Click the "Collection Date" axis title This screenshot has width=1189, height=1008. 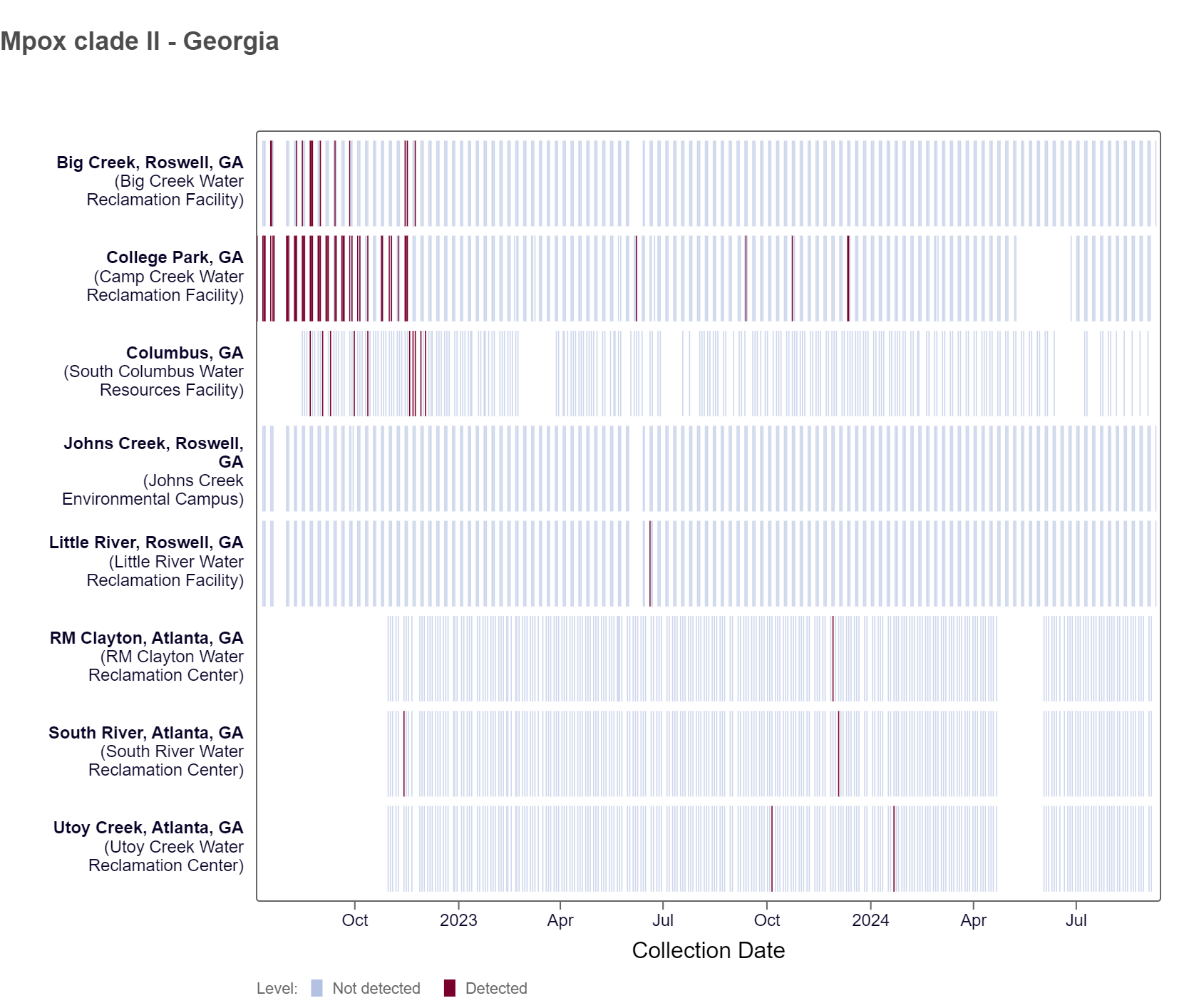[x=708, y=950]
